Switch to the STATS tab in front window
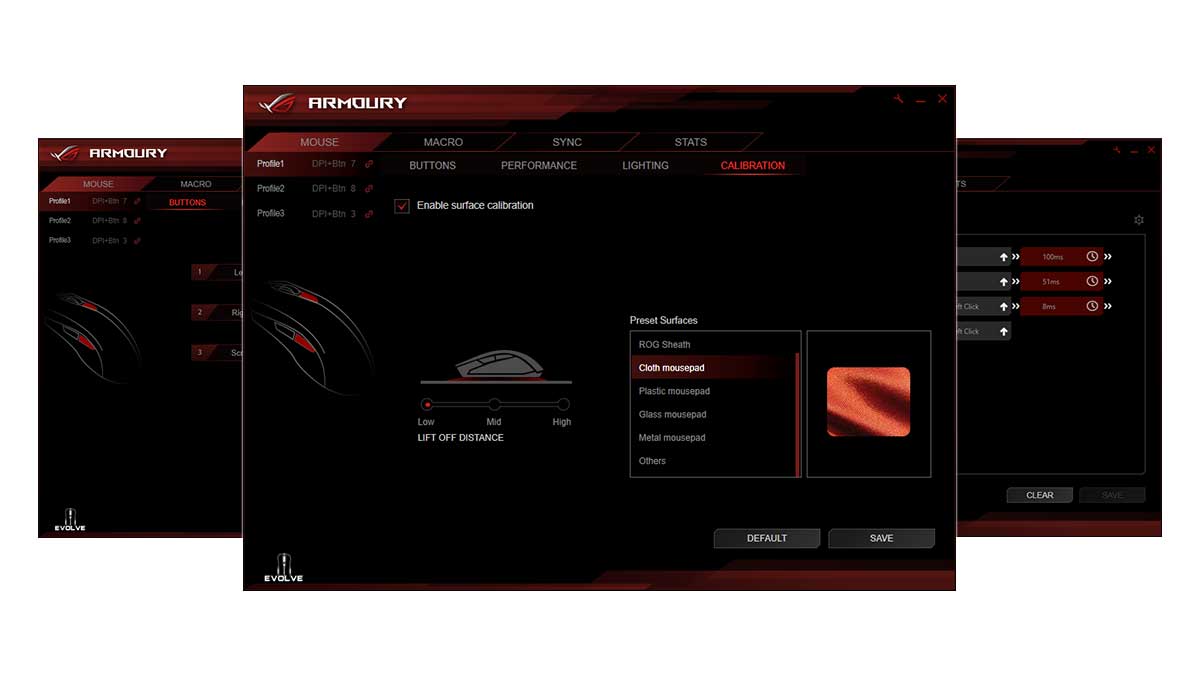Viewport: 1200px width, 676px height. coord(691,142)
